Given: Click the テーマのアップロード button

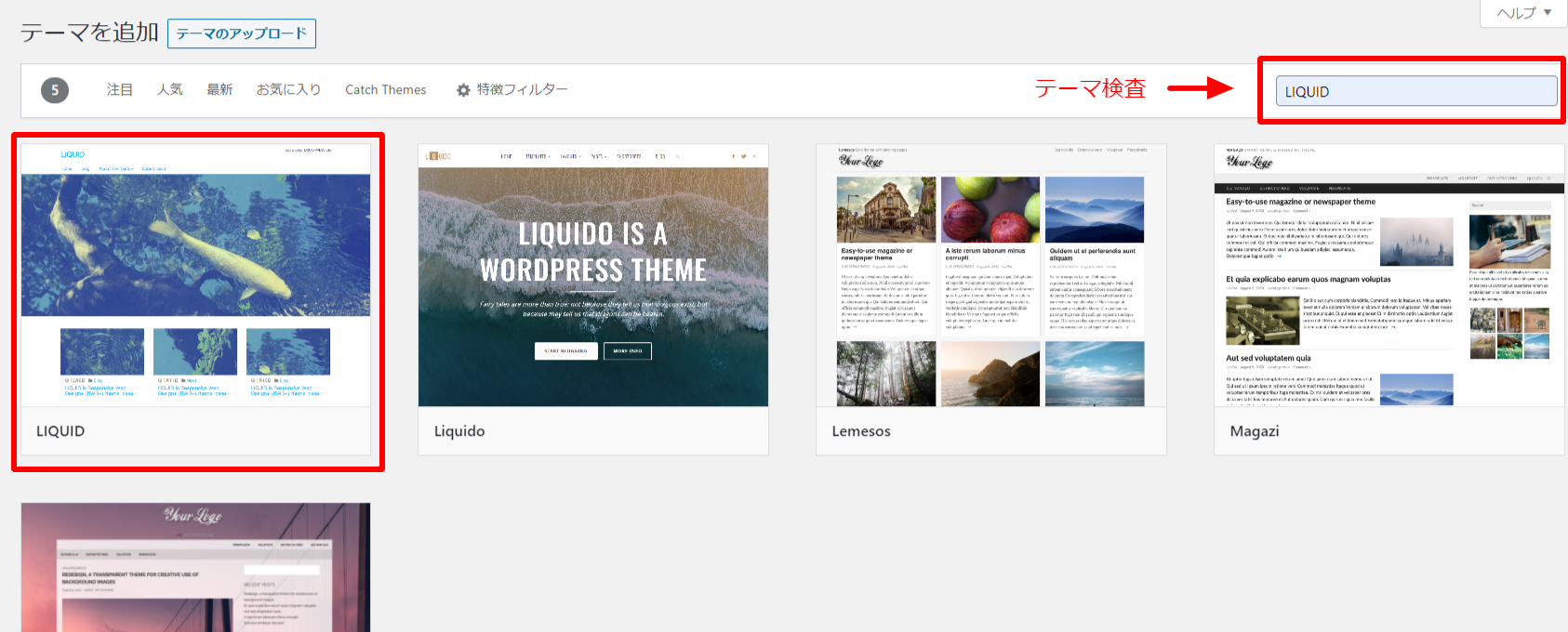Looking at the screenshot, I should pos(242,33).
